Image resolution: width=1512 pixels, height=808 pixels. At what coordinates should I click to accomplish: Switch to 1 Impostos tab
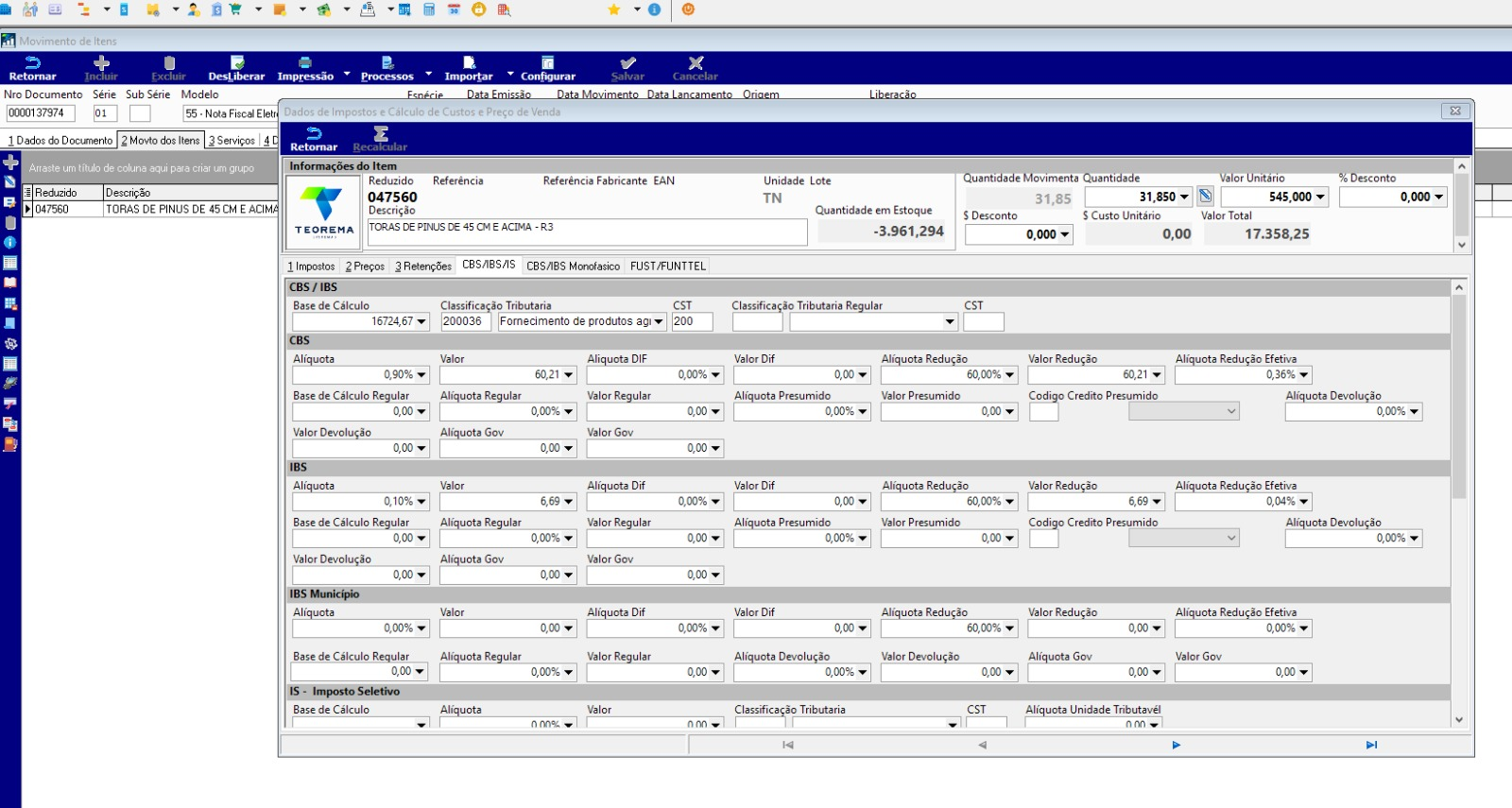311,266
